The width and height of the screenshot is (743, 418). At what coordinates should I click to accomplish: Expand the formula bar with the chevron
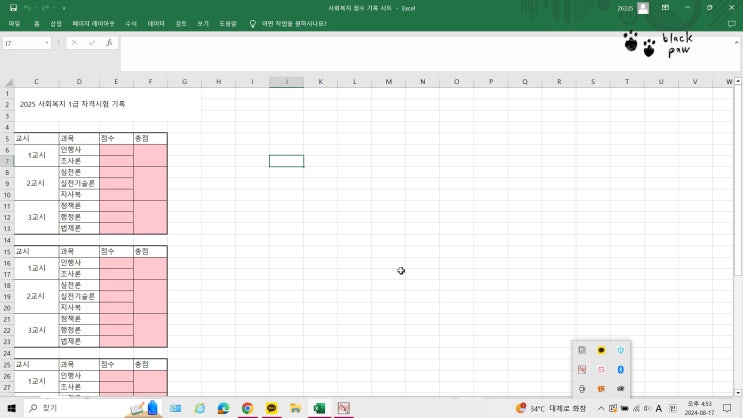[736, 43]
